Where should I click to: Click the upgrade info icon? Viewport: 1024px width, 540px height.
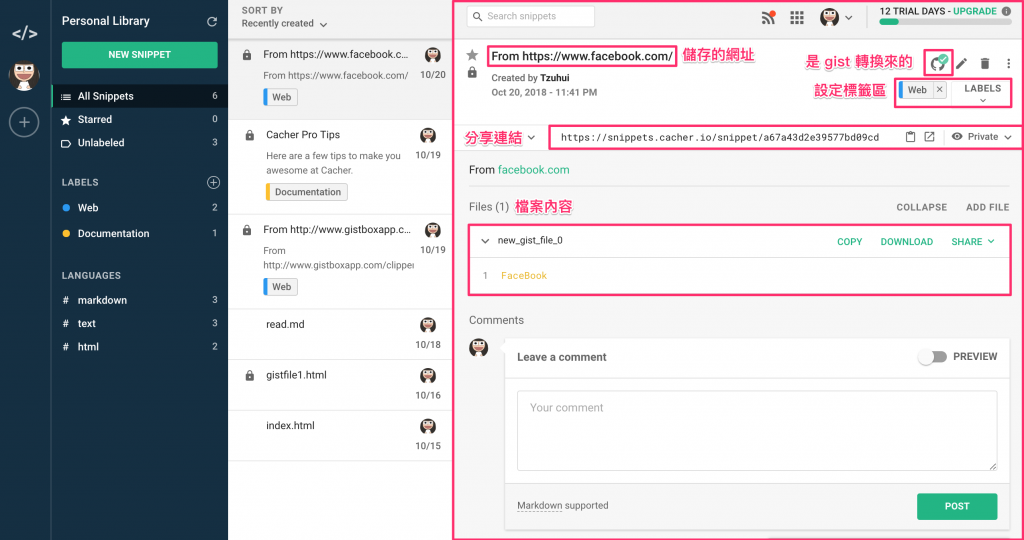[1006, 11]
